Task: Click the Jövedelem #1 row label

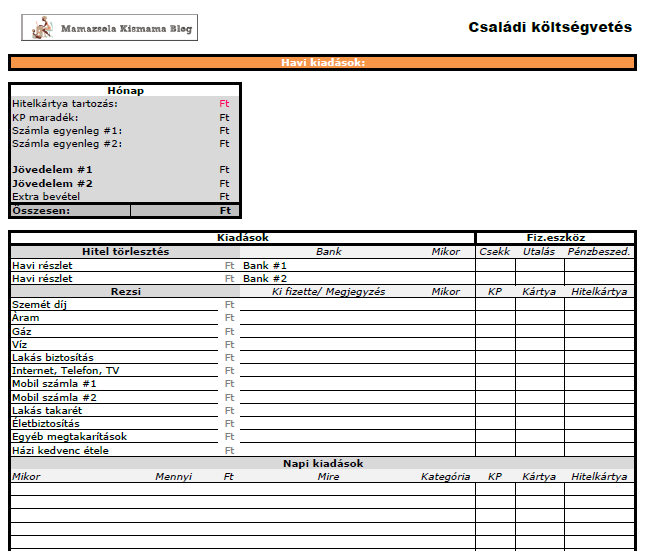Action: tap(52, 170)
